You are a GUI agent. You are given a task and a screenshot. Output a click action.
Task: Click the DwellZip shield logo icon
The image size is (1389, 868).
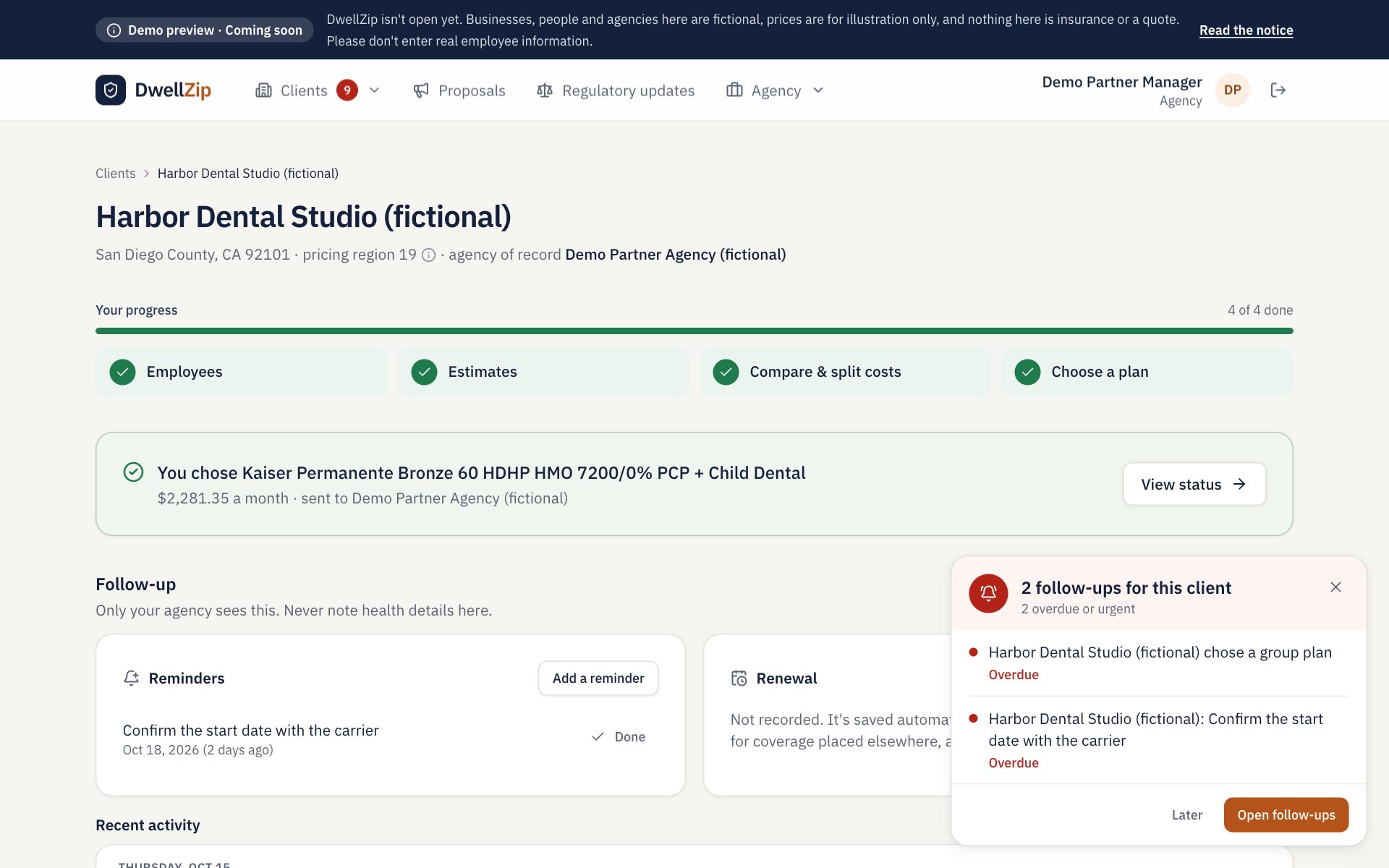(x=111, y=90)
